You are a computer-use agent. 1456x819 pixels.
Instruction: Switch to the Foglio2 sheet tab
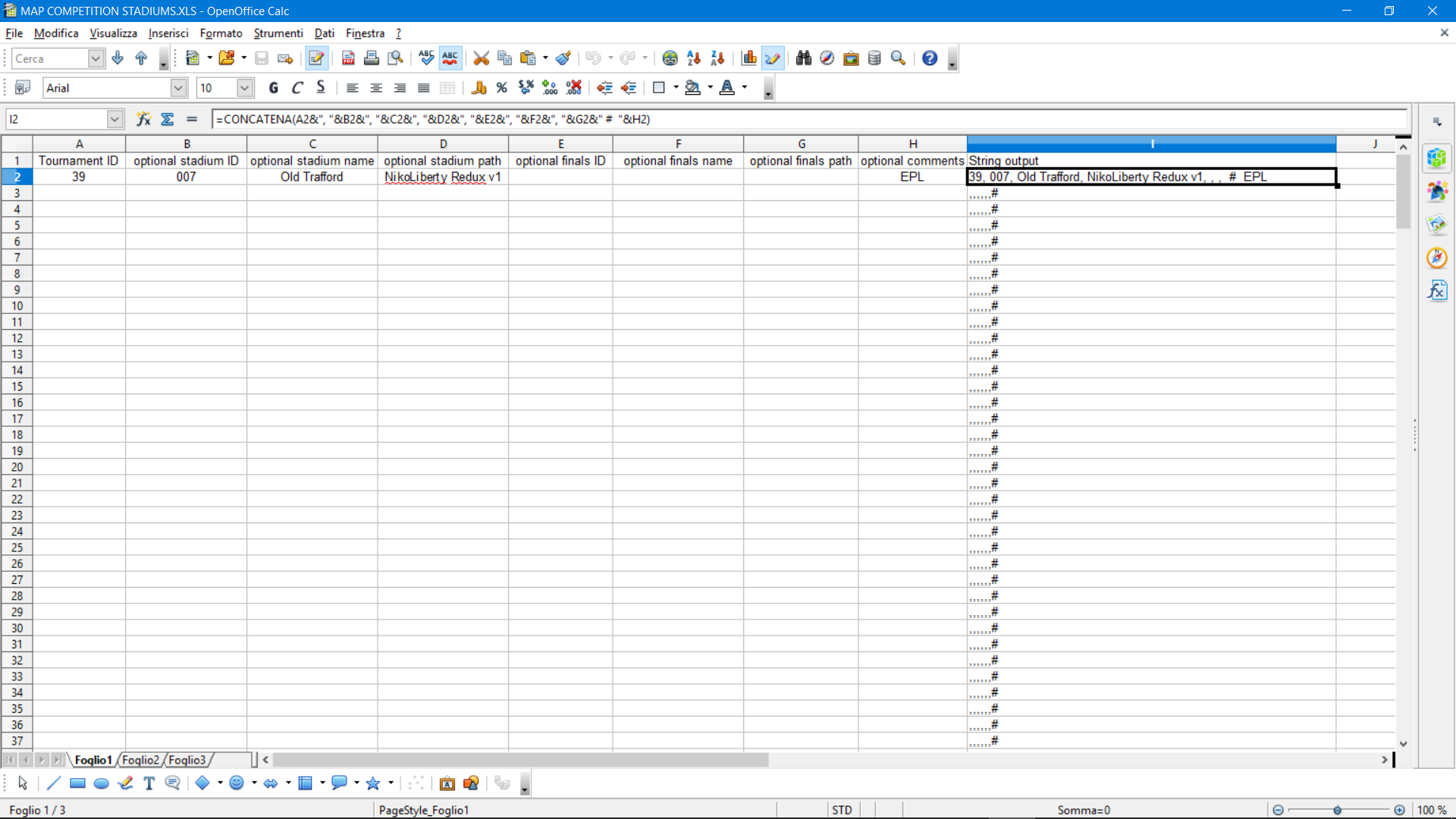(x=140, y=760)
